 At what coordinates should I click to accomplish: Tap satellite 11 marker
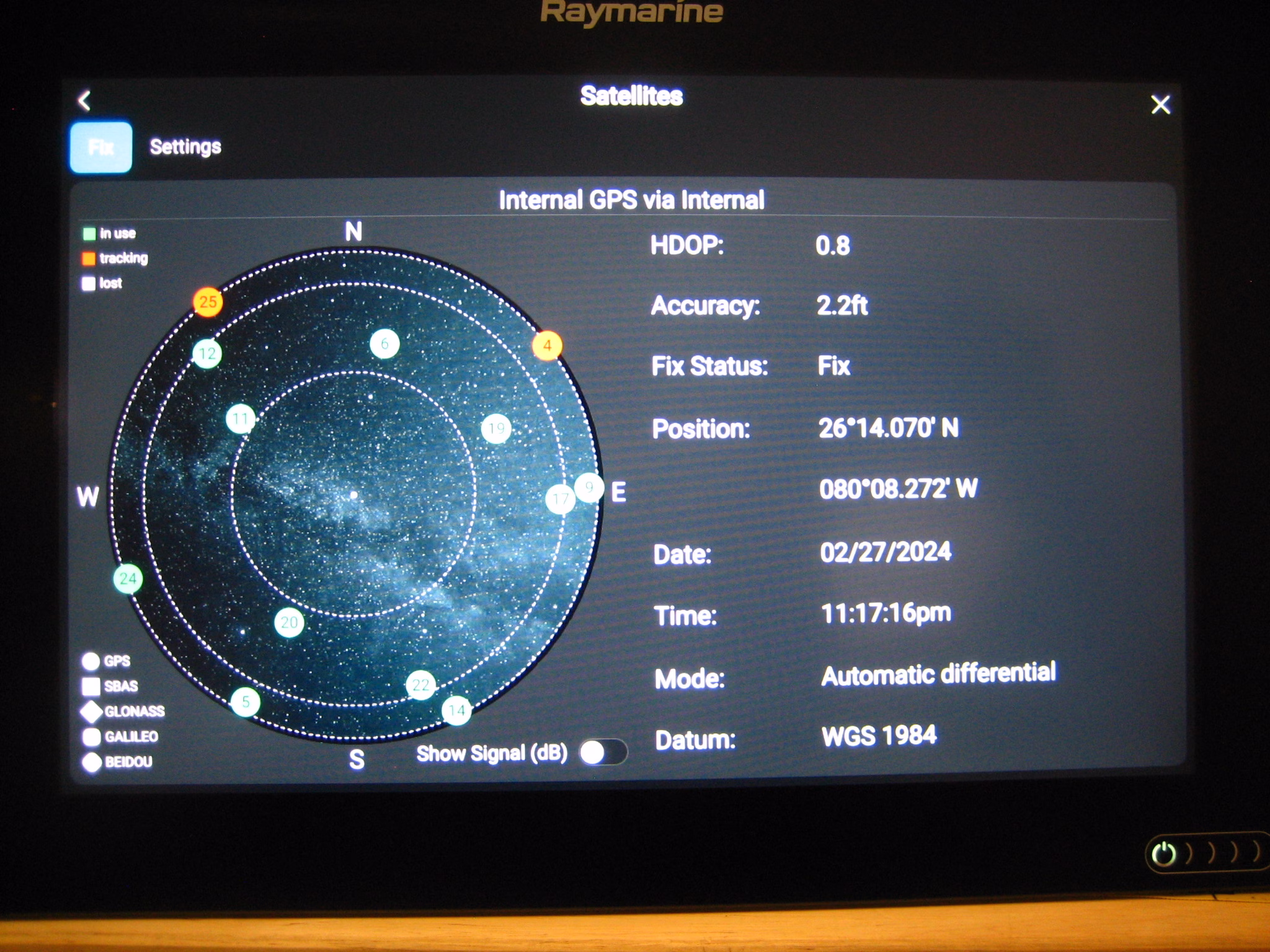click(241, 420)
